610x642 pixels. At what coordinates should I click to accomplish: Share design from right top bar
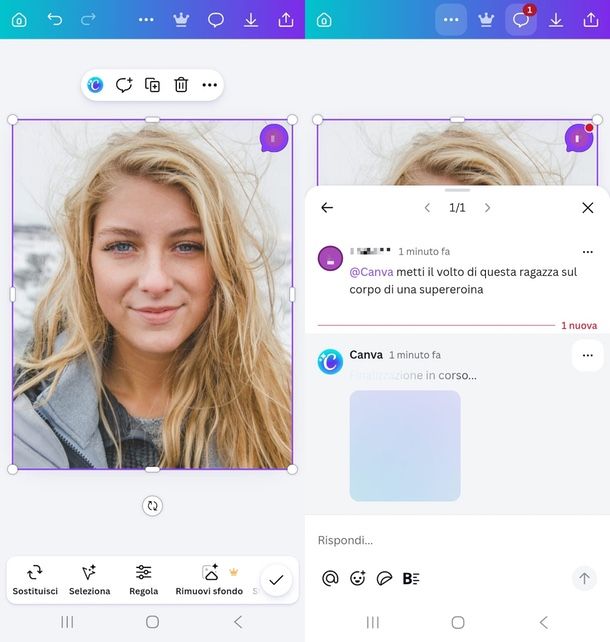[591, 20]
